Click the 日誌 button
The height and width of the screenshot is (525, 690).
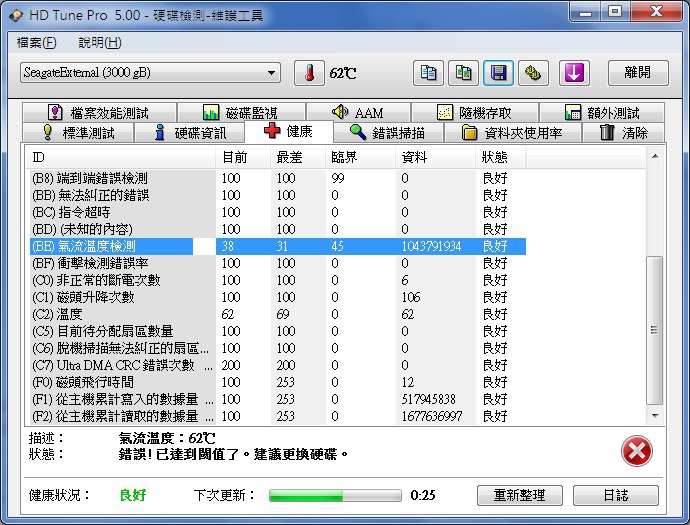coord(616,496)
